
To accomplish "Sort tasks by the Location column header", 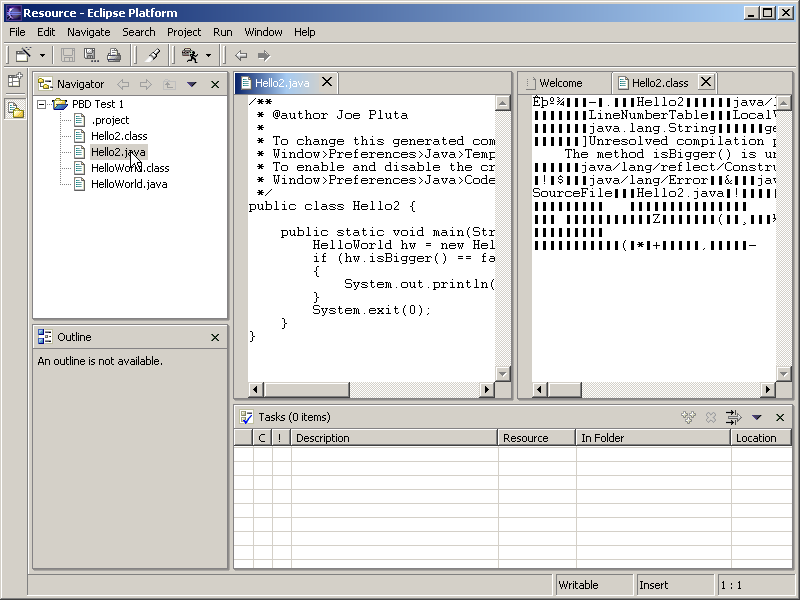I will 762,438.
